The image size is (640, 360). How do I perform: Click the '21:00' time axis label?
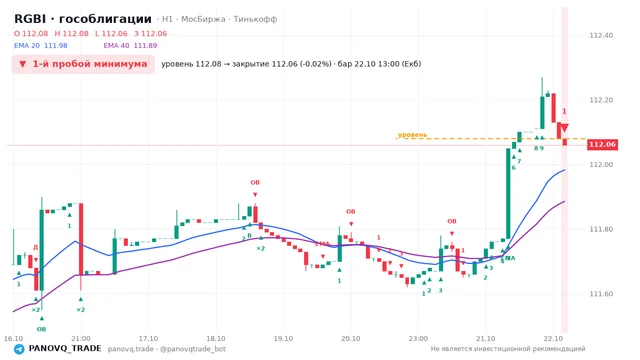click(x=81, y=339)
